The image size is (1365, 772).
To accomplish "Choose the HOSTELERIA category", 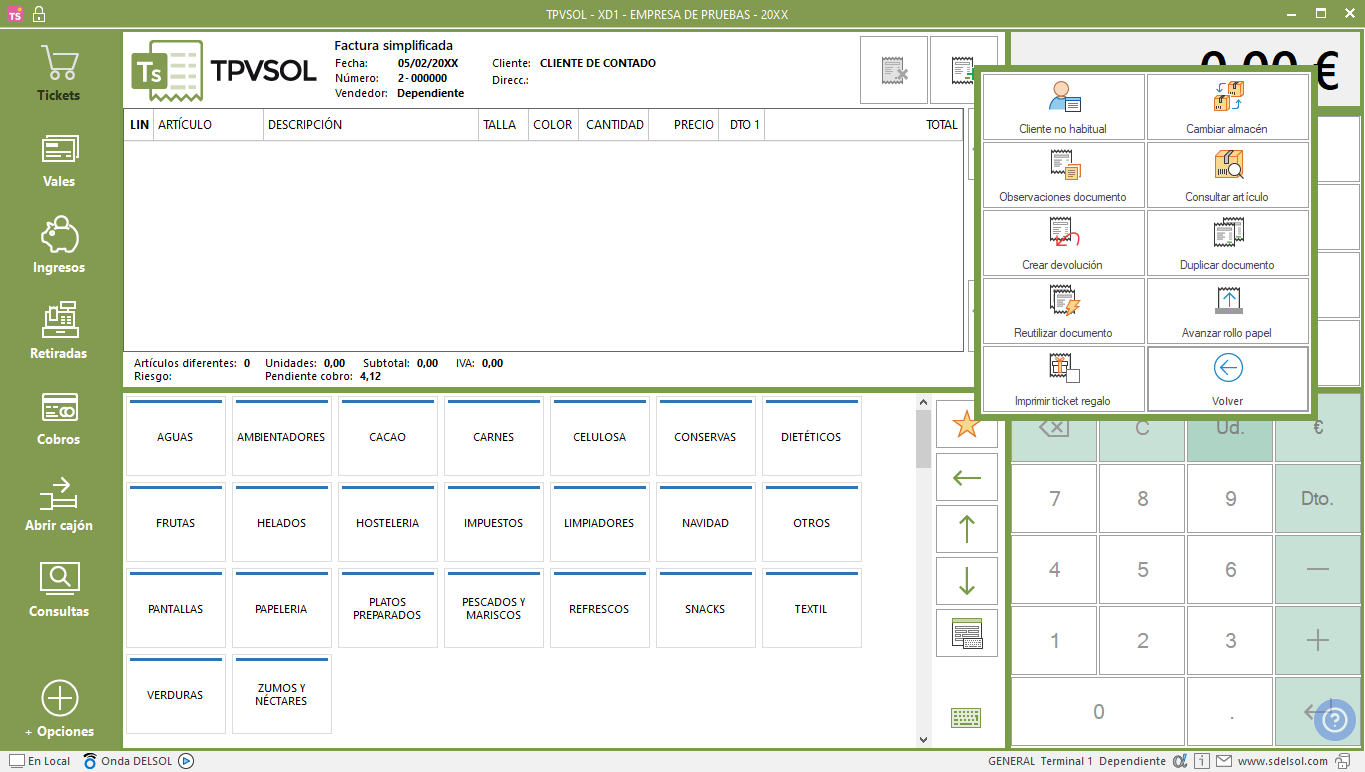I will (x=388, y=523).
